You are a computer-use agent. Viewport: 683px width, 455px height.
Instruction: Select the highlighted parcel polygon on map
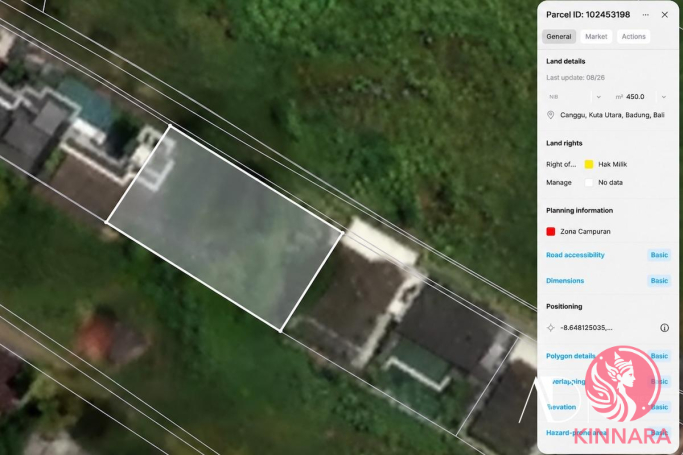[x=224, y=229]
